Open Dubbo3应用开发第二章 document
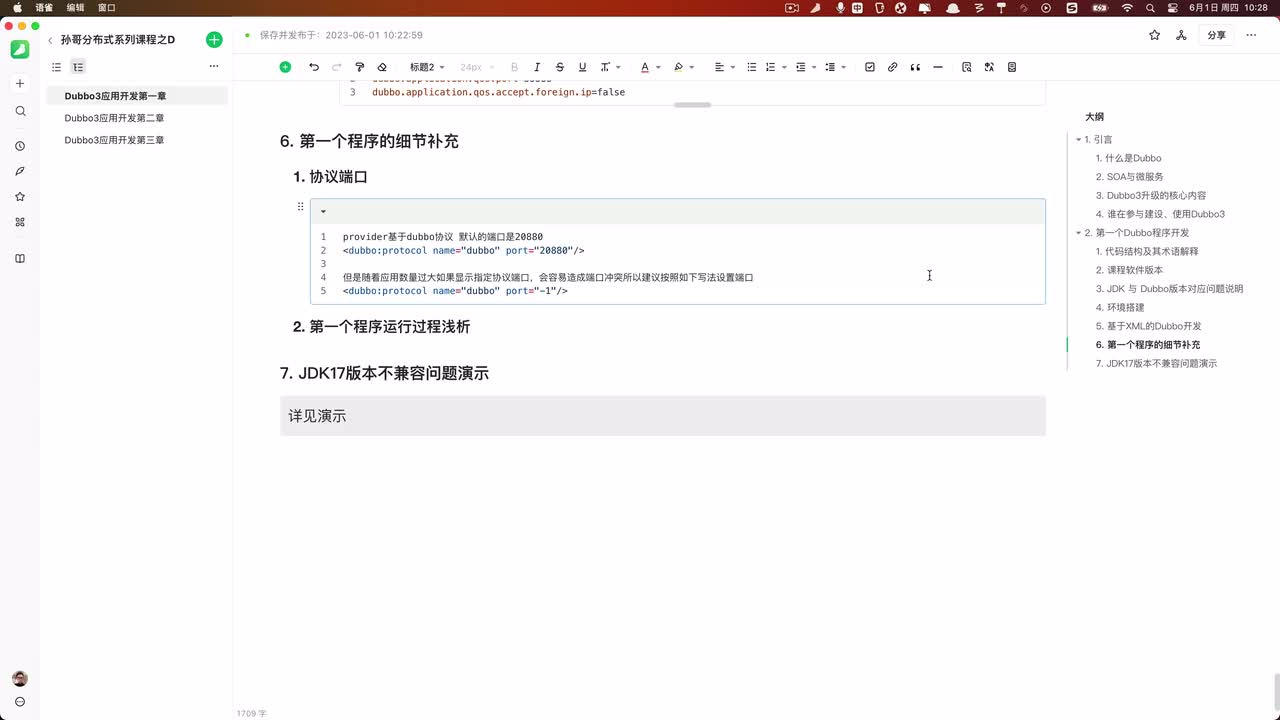Screen dimensions: 1280x720 137,118
